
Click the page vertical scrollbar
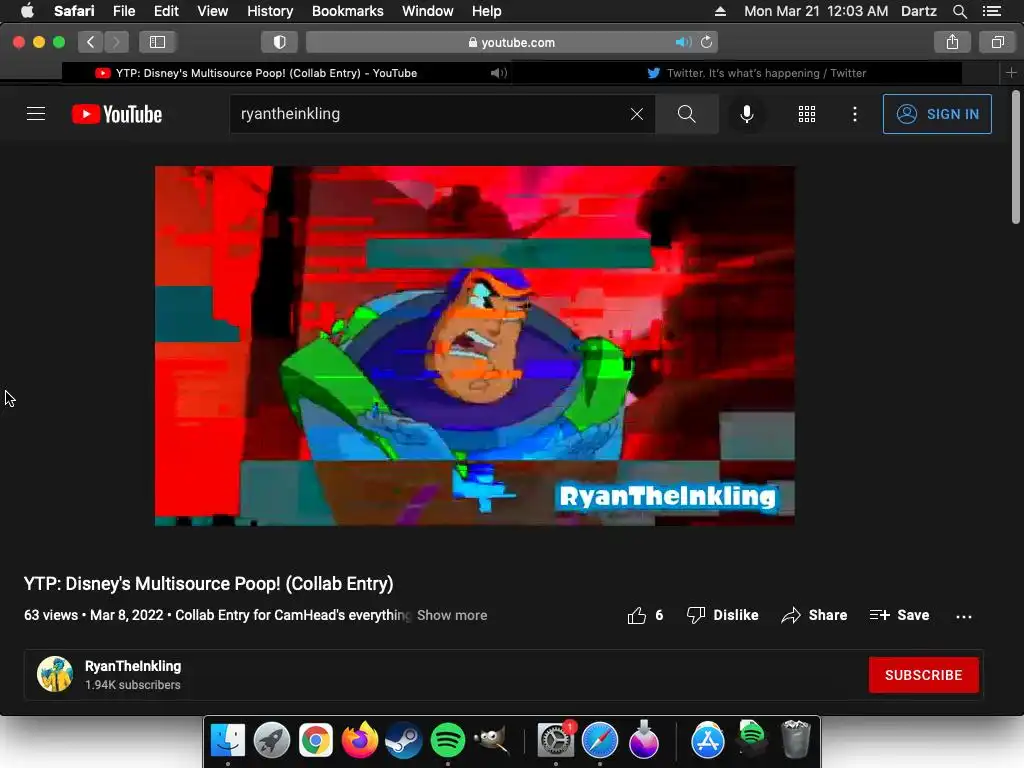1016,157
